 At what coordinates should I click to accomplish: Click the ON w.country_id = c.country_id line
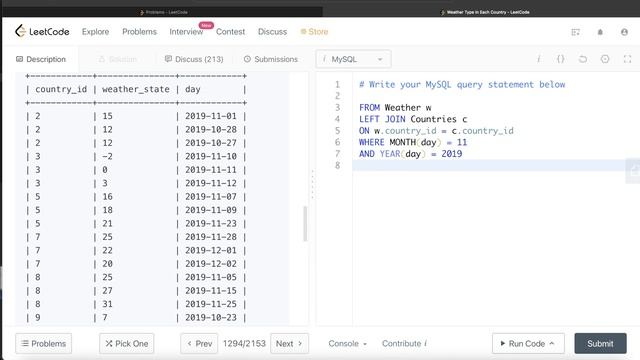(436, 131)
